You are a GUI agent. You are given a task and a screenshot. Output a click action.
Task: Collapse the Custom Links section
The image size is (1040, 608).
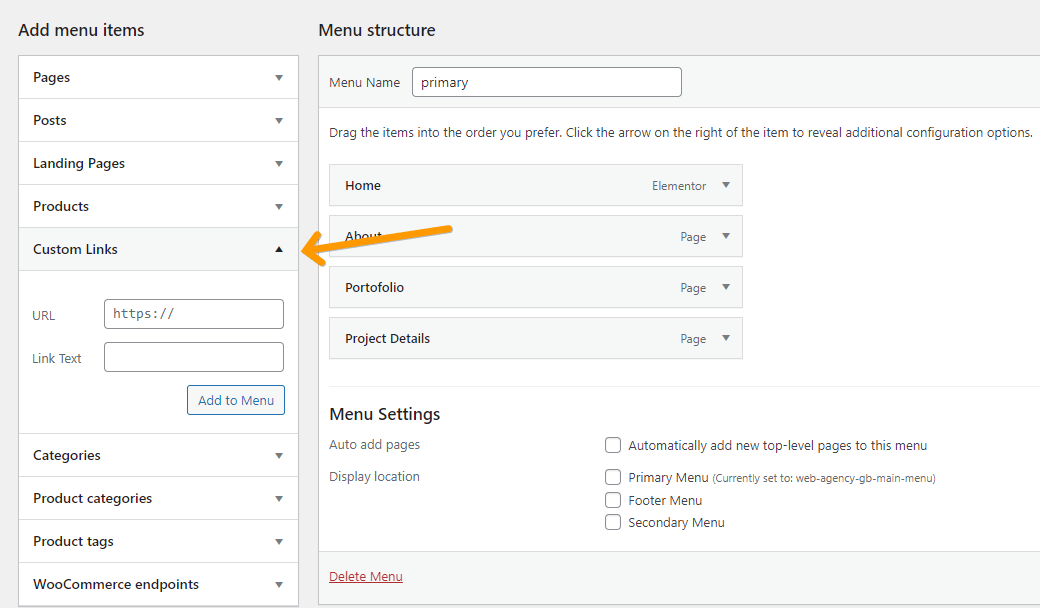coord(279,250)
